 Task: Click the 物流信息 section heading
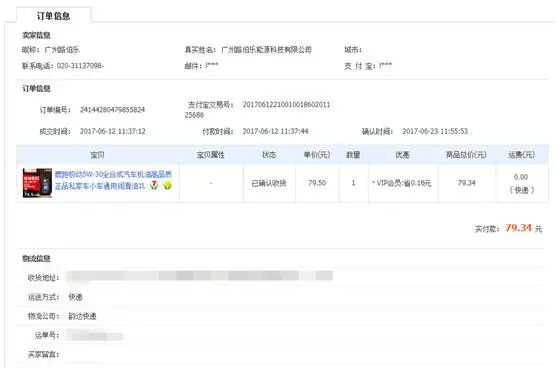[36, 259]
